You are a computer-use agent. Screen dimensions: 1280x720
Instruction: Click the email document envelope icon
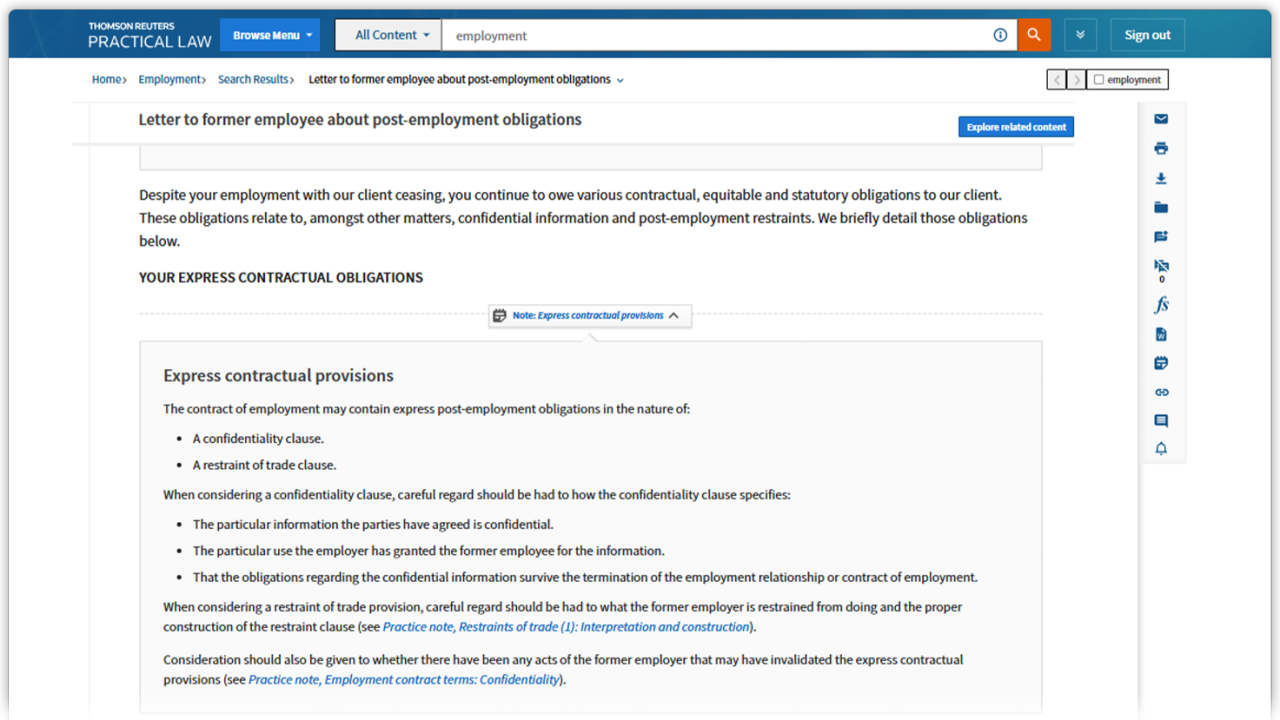click(1161, 119)
